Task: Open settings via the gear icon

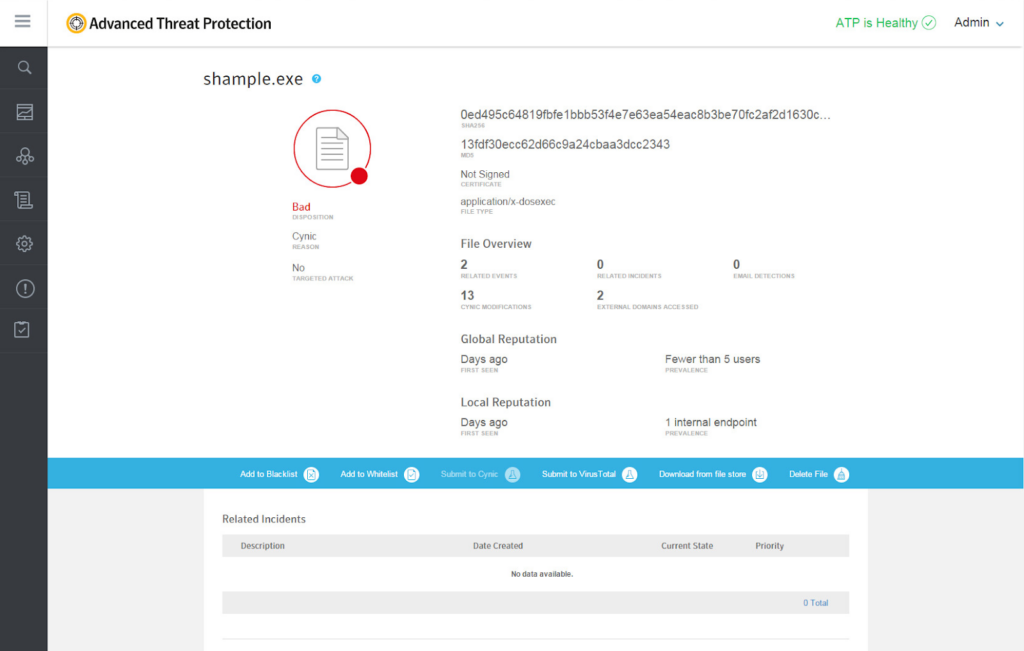Action: point(24,244)
